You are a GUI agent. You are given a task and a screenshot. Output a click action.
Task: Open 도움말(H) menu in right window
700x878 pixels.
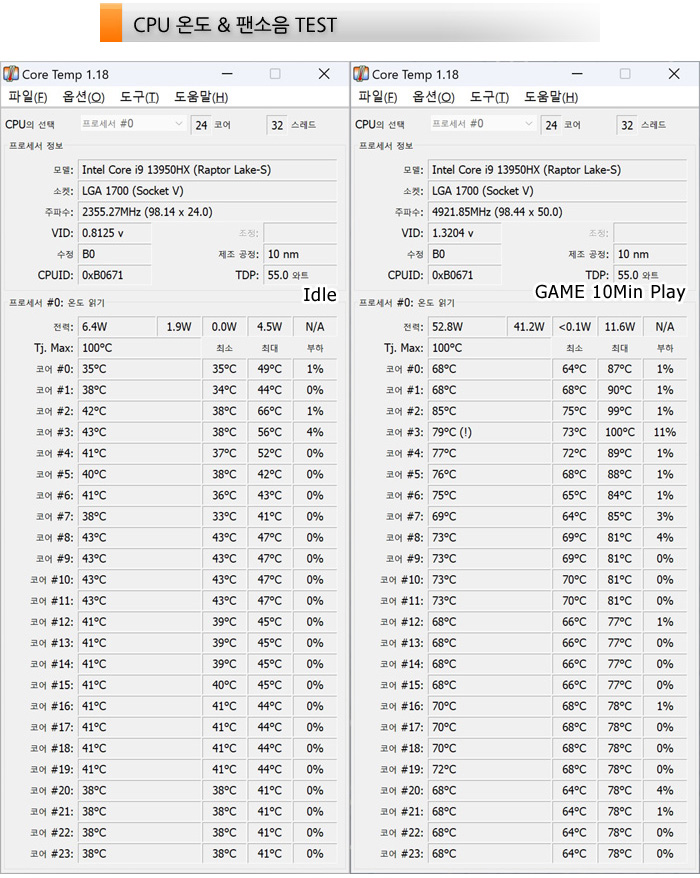(550, 97)
